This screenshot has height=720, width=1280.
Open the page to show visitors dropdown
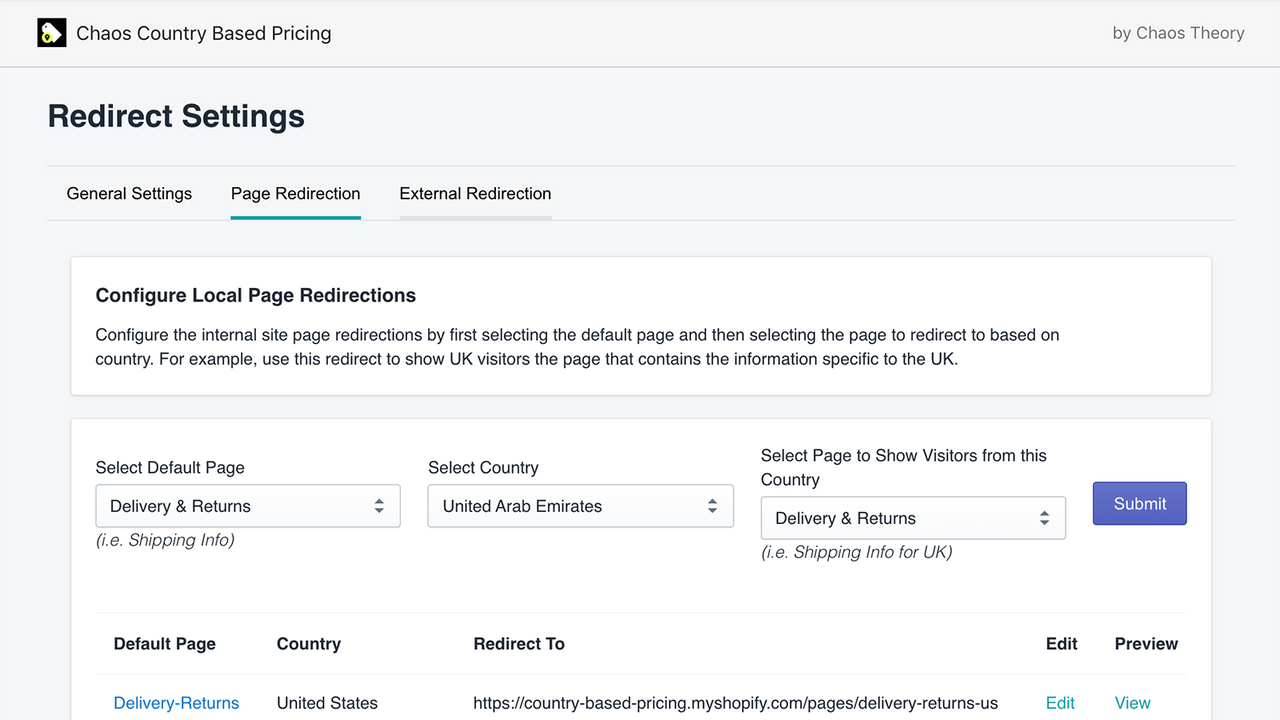pos(913,518)
